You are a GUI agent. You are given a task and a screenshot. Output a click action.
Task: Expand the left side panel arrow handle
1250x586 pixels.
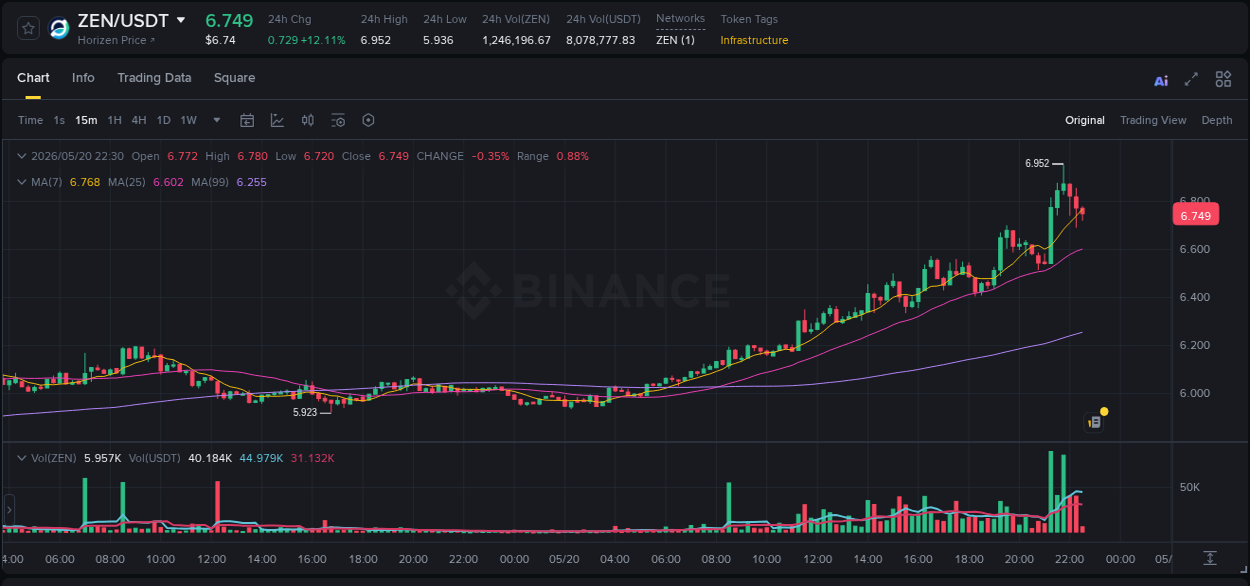click(x=8, y=509)
